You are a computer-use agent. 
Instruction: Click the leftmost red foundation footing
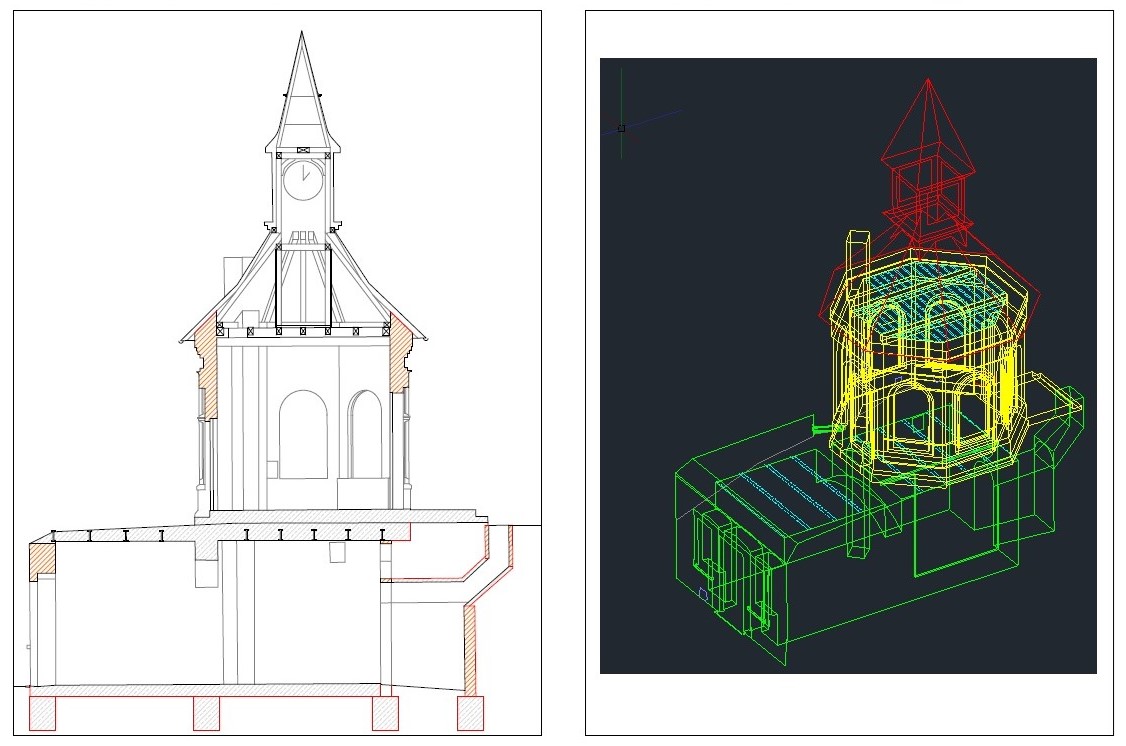[42, 713]
